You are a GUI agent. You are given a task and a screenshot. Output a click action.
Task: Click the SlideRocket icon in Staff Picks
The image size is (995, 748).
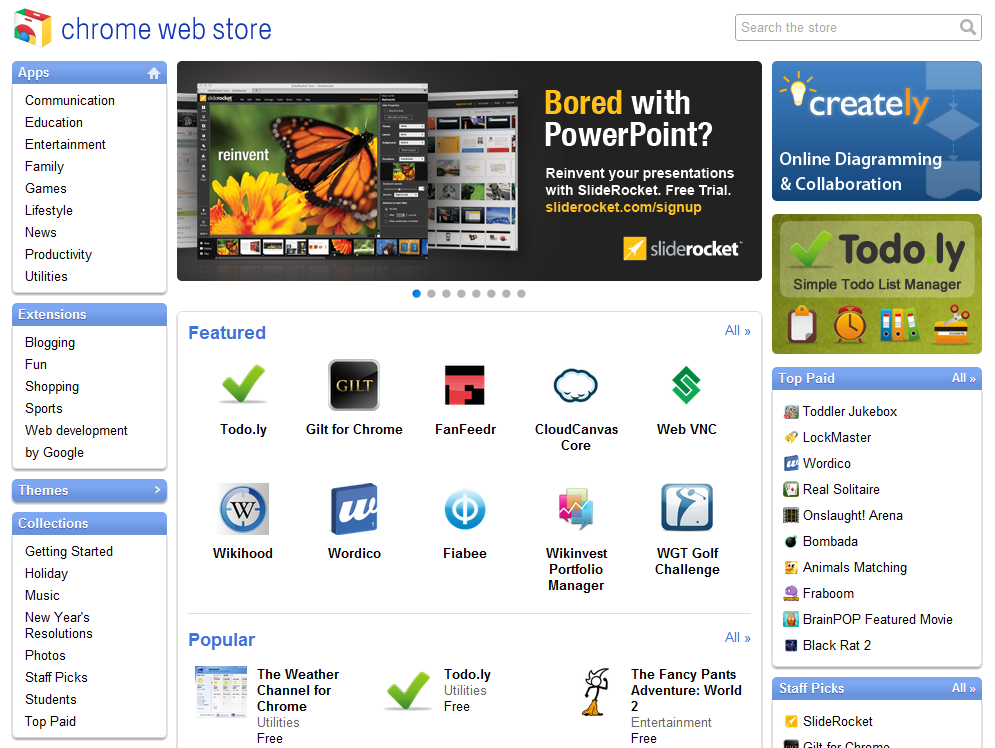tap(791, 722)
